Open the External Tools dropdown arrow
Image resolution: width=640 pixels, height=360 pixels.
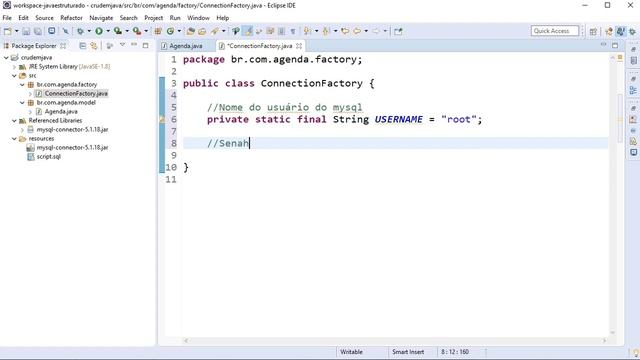coord(146,31)
